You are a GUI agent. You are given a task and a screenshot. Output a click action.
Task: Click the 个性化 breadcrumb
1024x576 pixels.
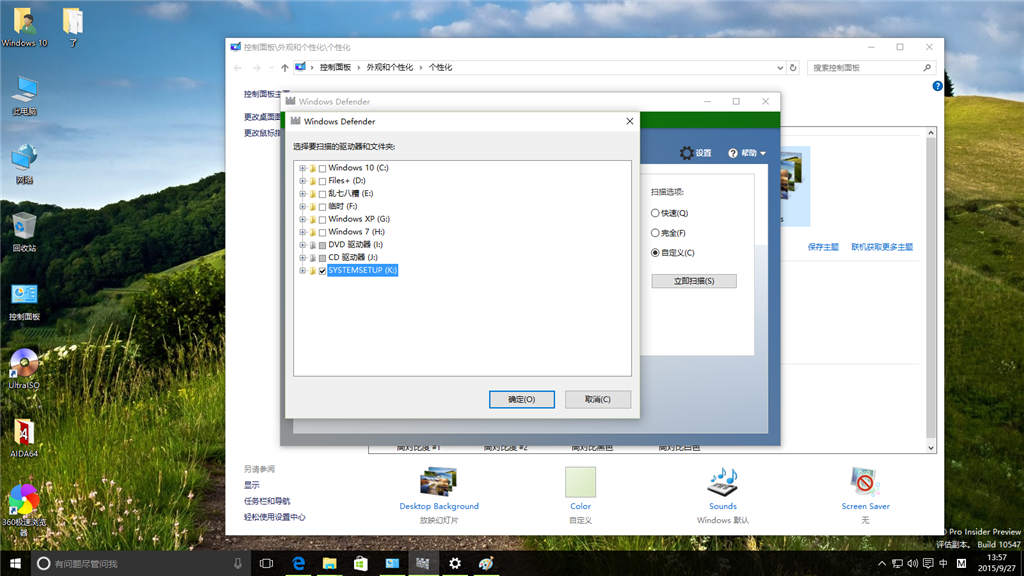[x=440, y=67]
